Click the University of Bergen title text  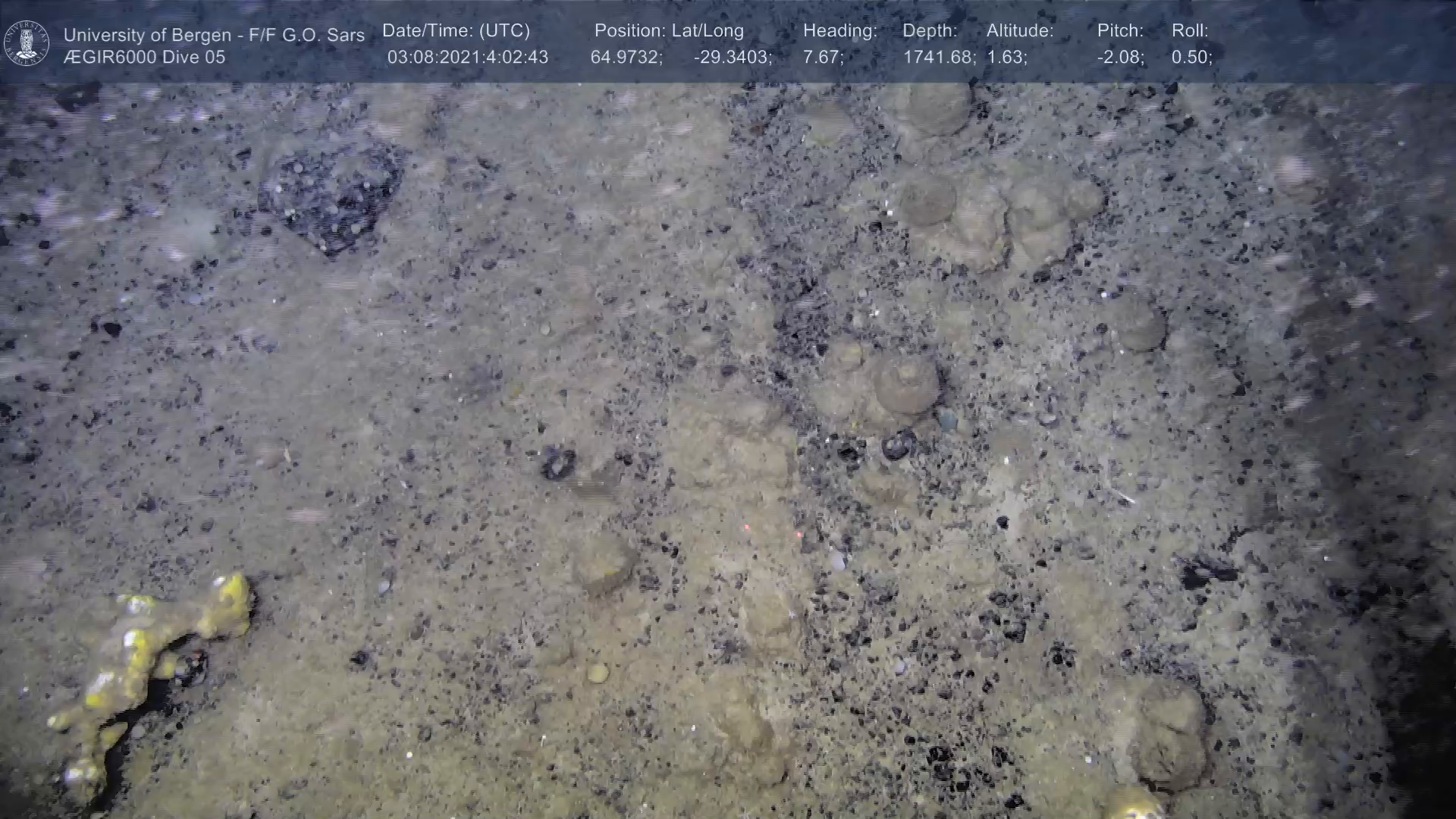pos(214,35)
